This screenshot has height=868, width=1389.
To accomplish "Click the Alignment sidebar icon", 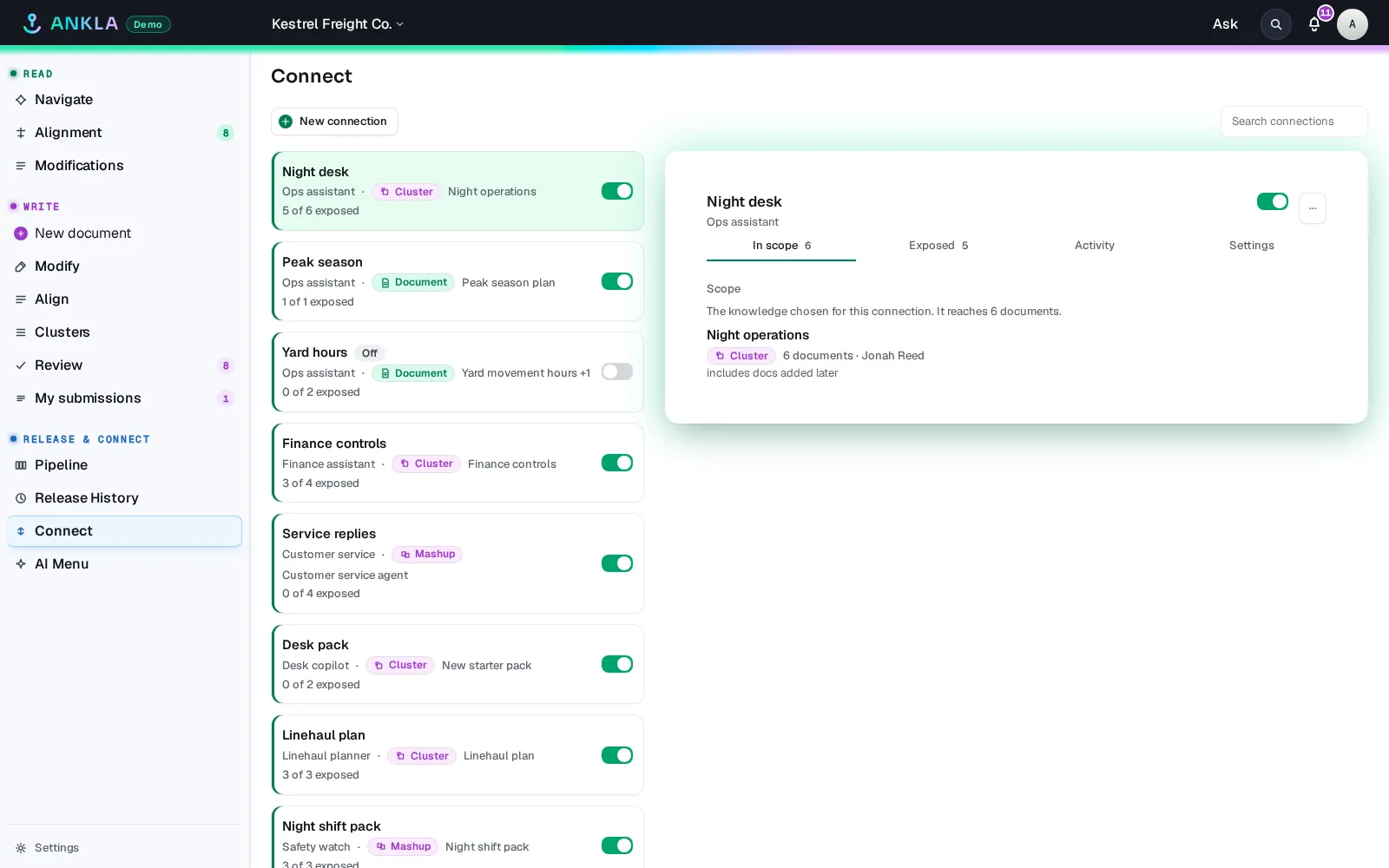I will point(21,133).
